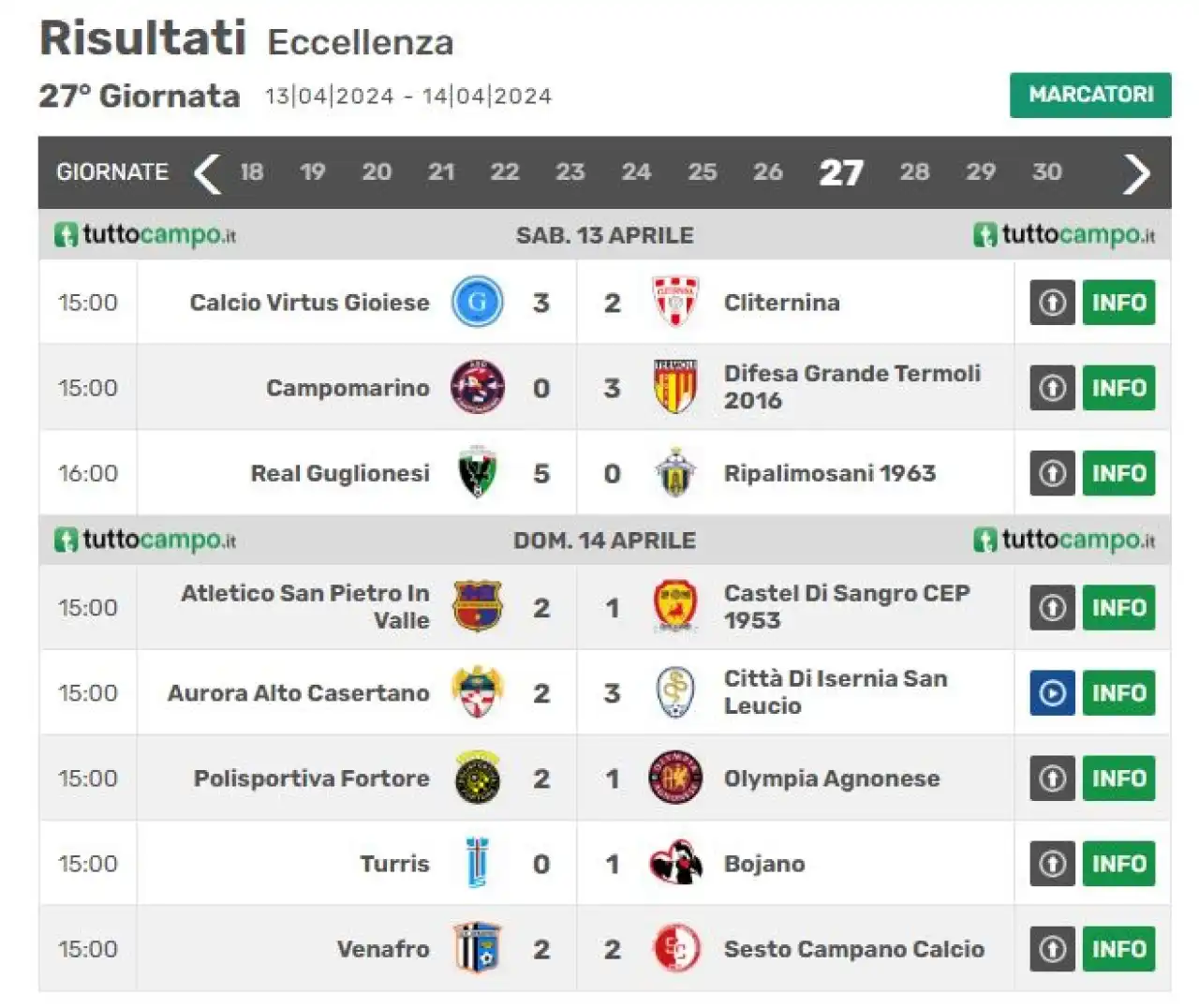Click the Olympia Agnonese team crest
Screen dimensions: 1199x1008
click(675, 778)
